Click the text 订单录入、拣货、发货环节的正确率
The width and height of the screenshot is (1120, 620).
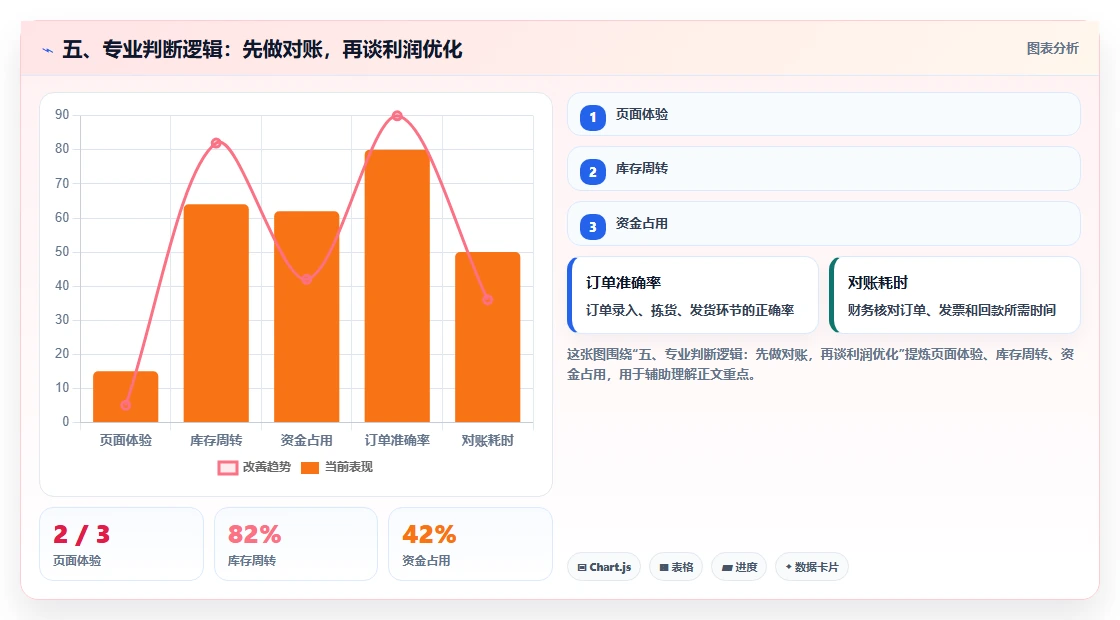coord(690,310)
